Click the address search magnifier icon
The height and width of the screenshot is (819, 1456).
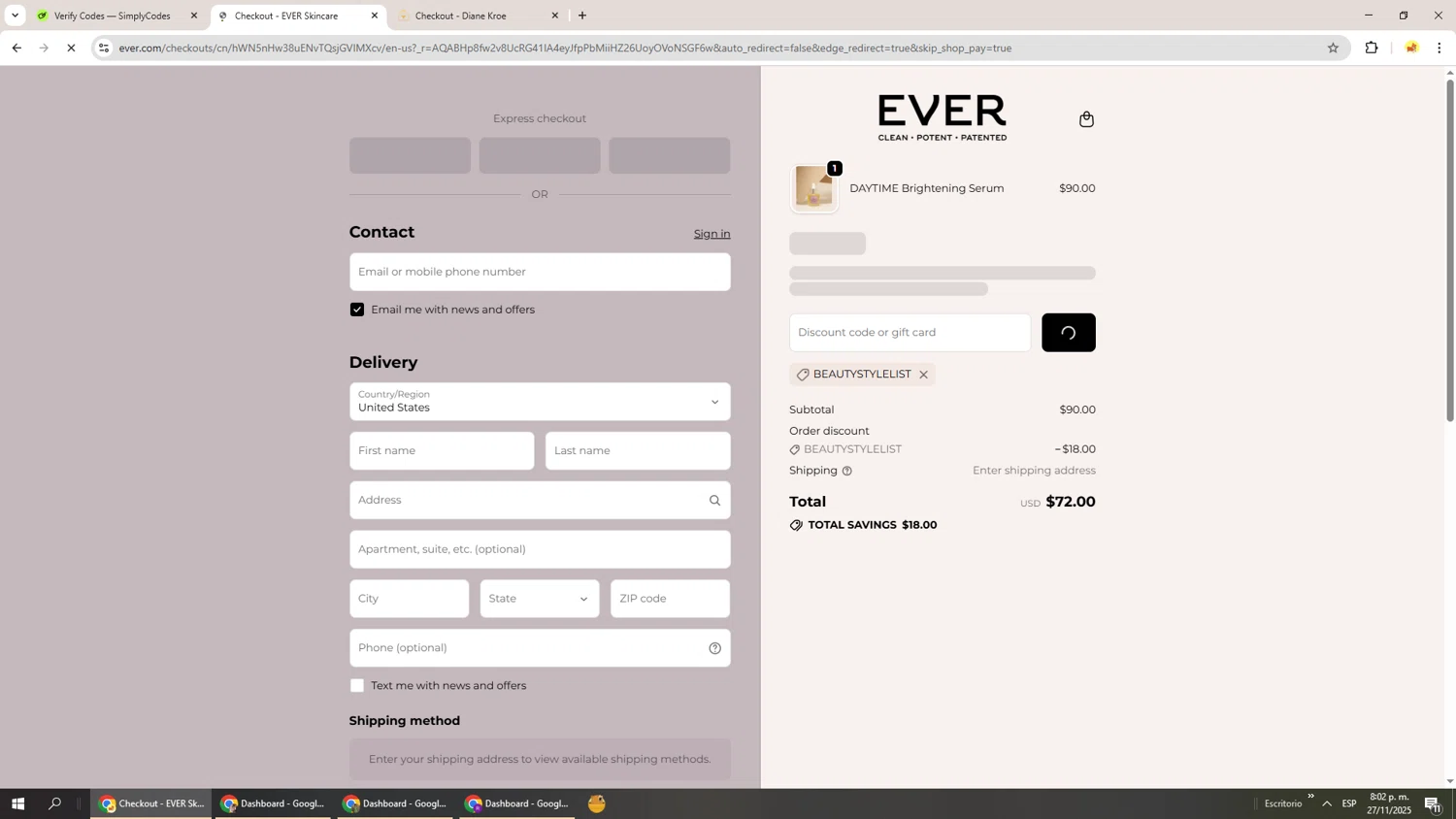pyautogui.click(x=714, y=501)
